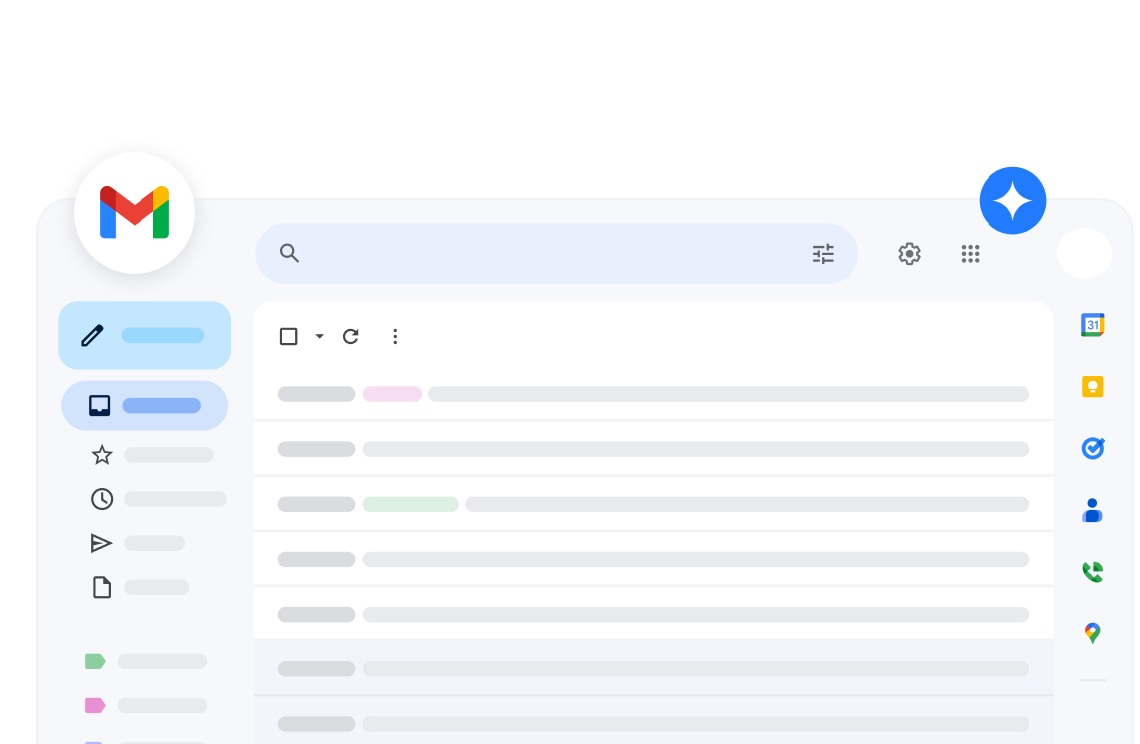The height and width of the screenshot is (744, 1140).
Task: Open the green phone icon in the side panel
Action: (1092, 572)
